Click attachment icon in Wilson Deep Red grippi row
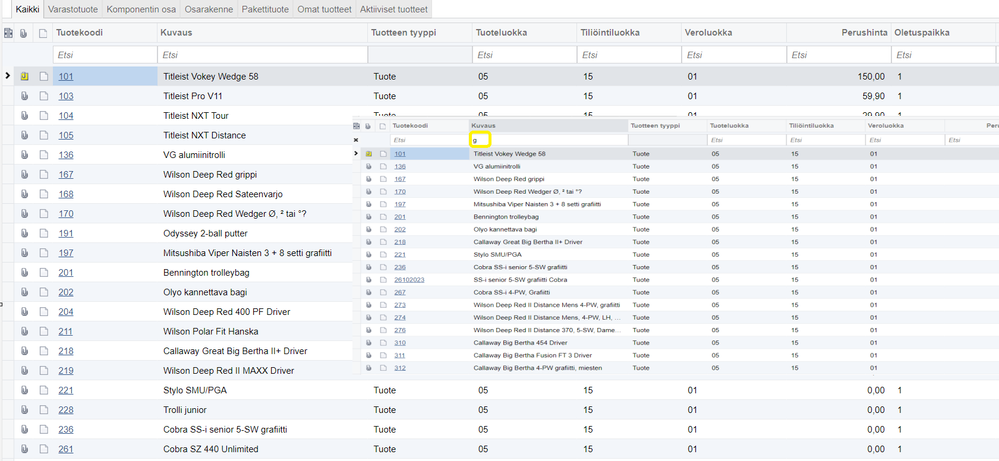This screenshot has width=999, height=461. (24, 174)
